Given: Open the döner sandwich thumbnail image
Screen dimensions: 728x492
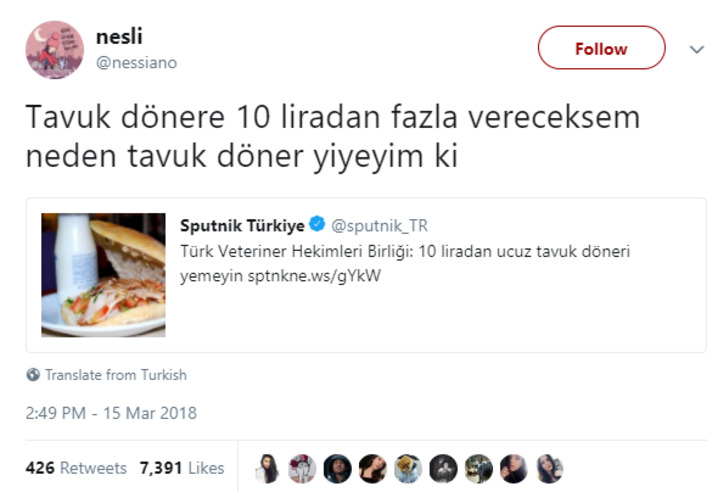Looking at the screenshot, I should [104, 275].
